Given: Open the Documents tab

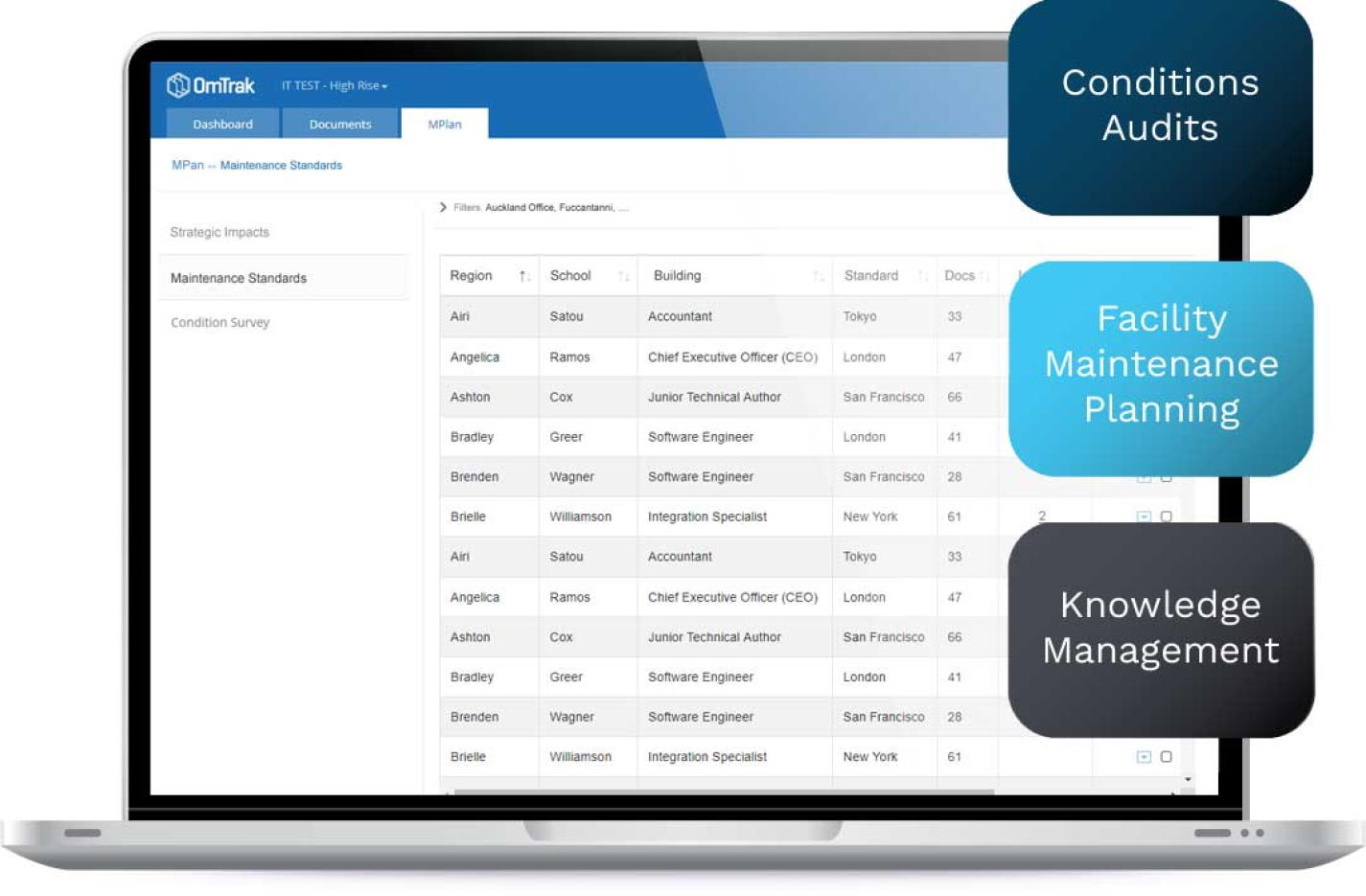Looking at the screenshot, I should tap(339, 125).
